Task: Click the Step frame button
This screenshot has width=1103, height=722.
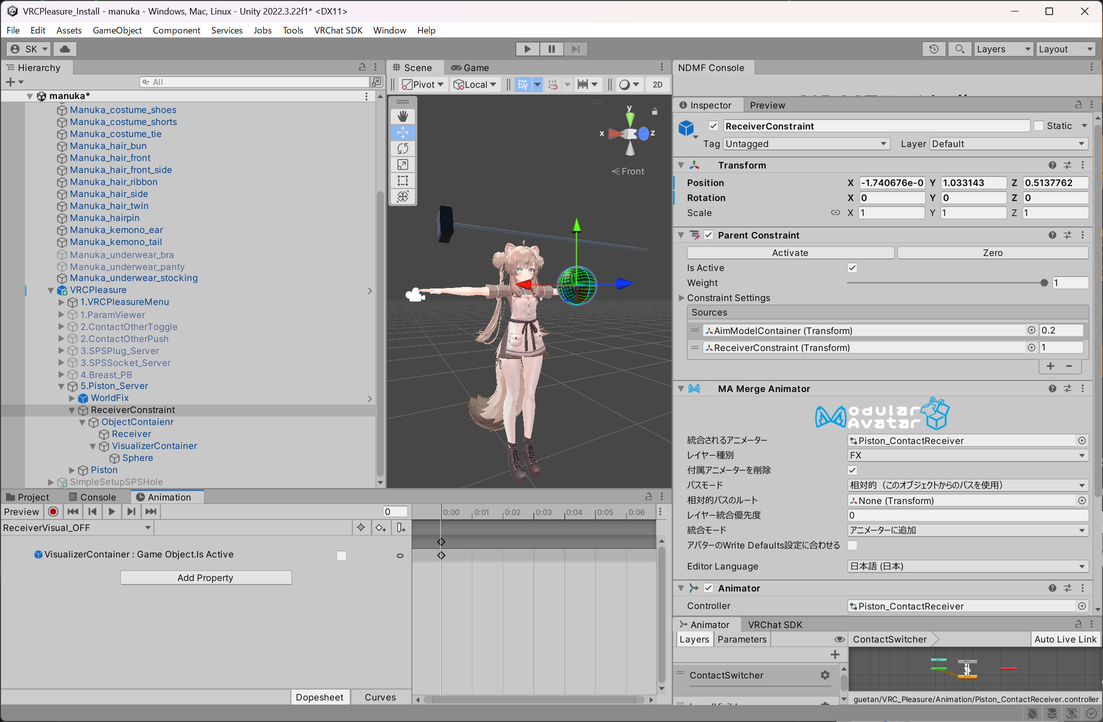Action: (x=575, y=49)
